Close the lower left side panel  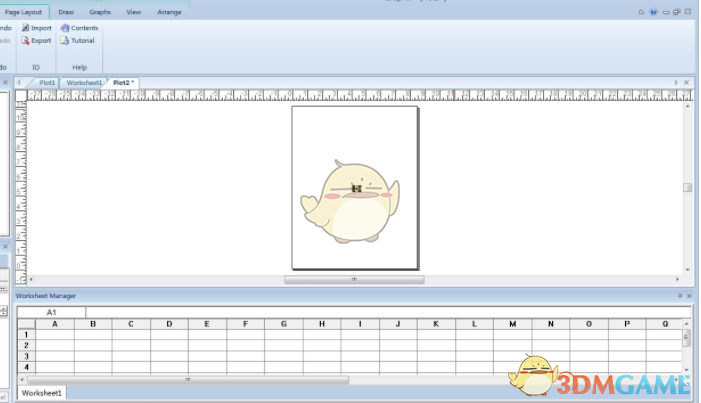pos(5,246)
